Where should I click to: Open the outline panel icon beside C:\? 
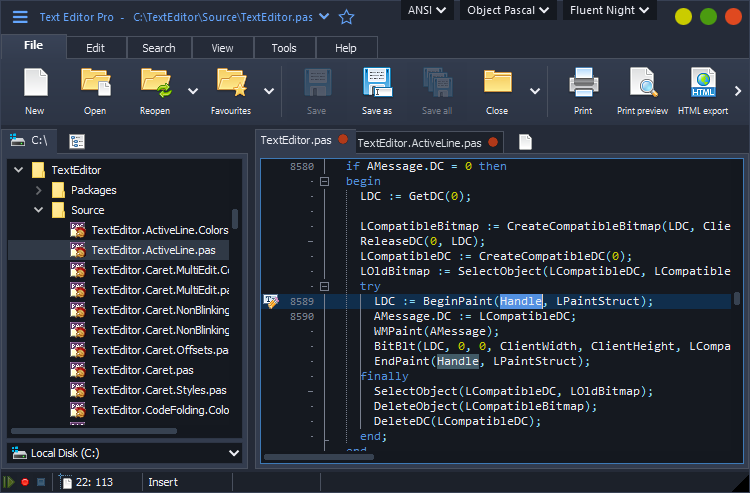pos(77,141)
